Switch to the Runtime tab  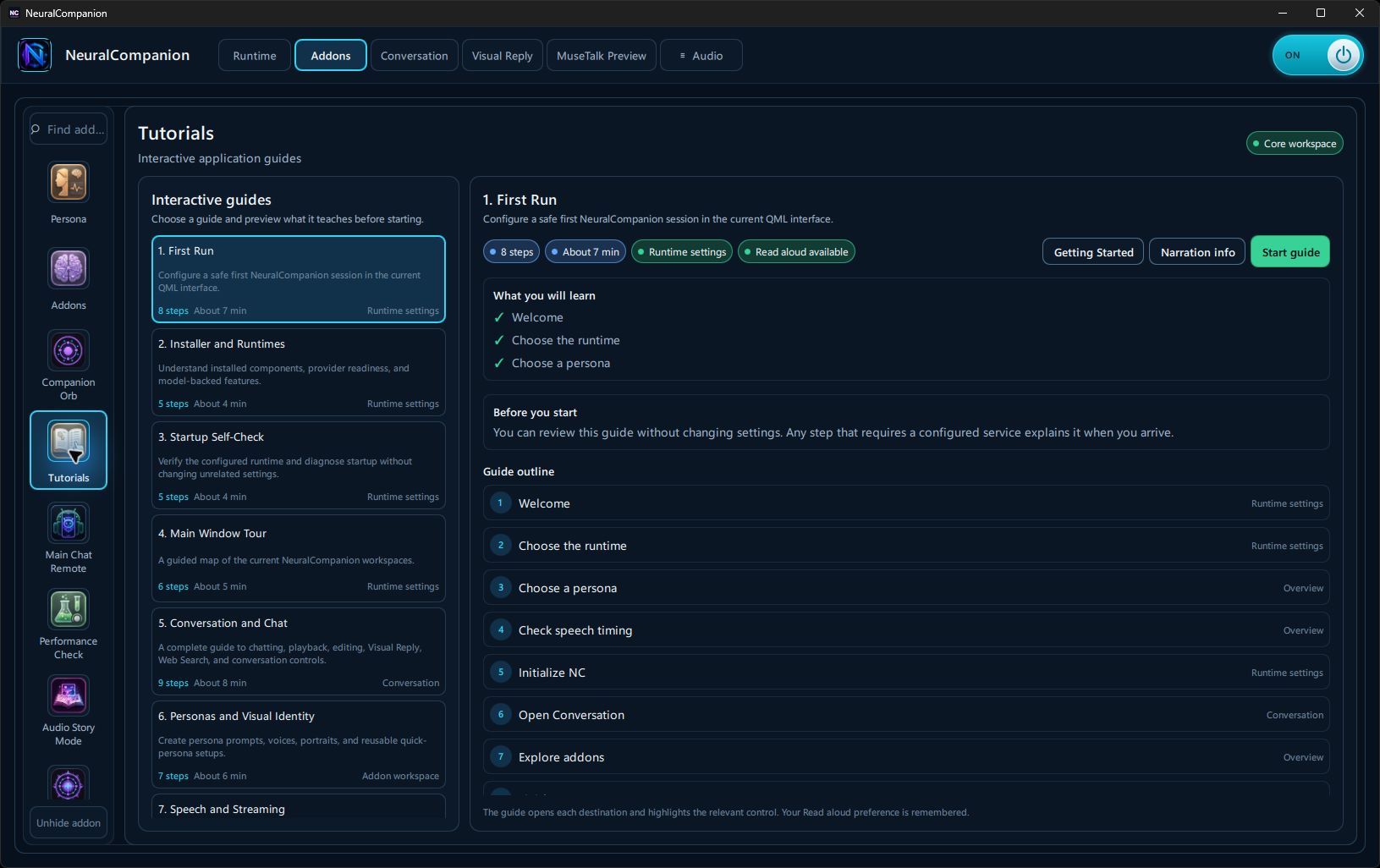tap(255, 56)
